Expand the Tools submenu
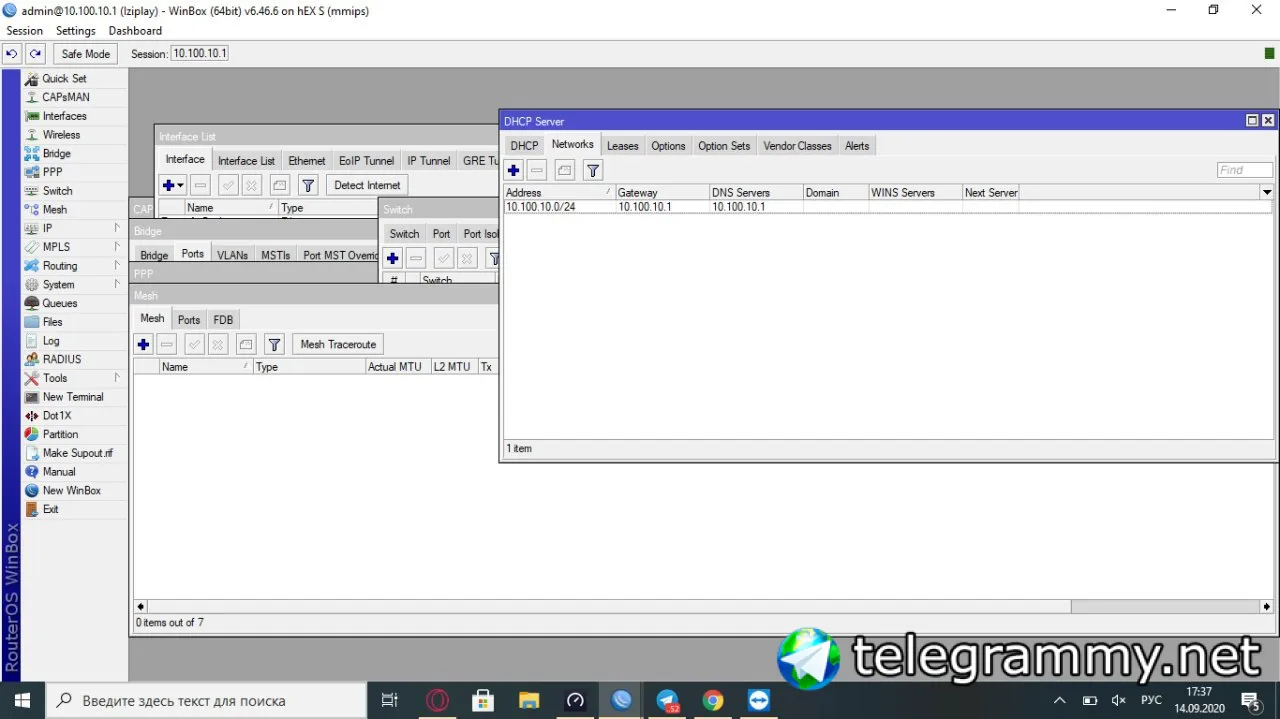The image size is (1280, 719). pyautogui.click(x=117, y=378)
